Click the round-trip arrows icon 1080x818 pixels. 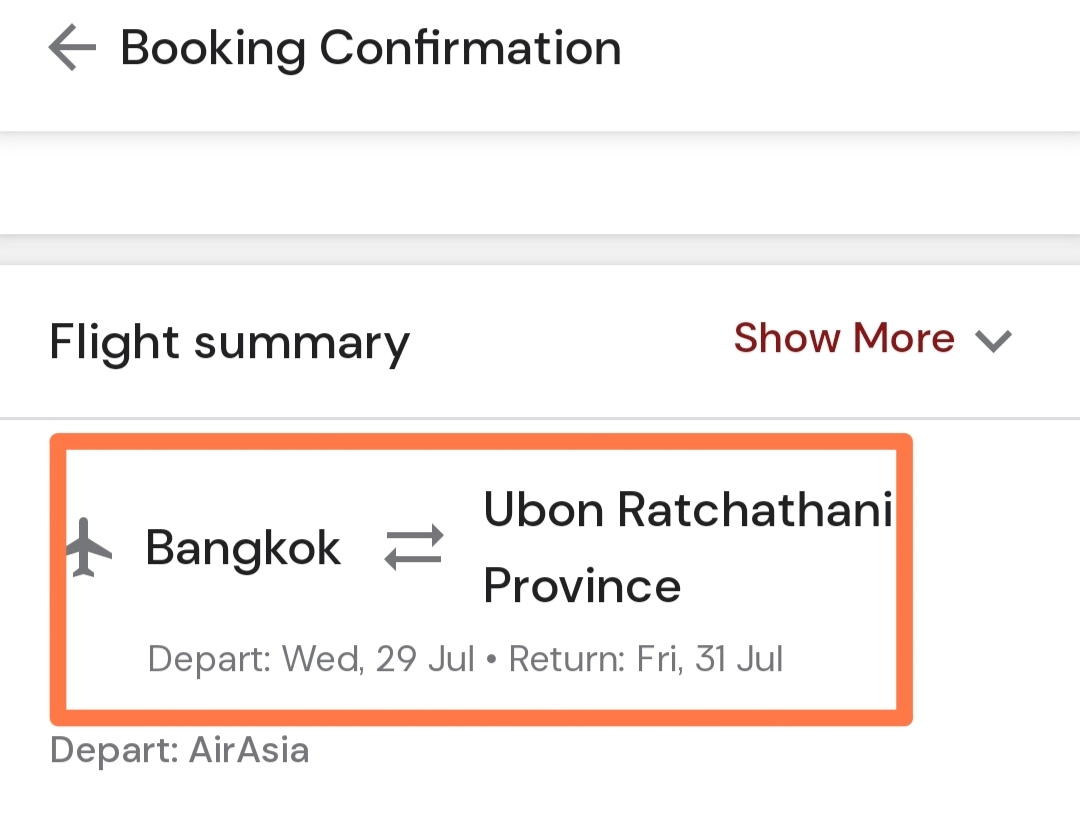coord(414,548)
